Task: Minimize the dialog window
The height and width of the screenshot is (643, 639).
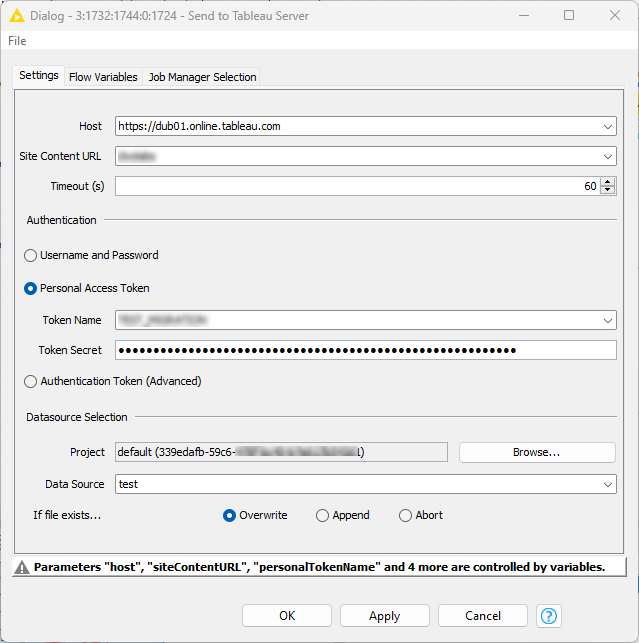Action: [x=524, y=16]
